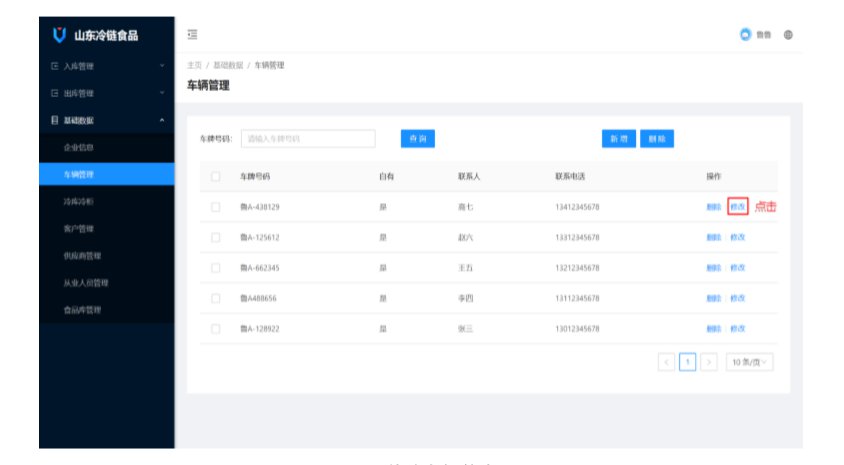Click the globe language icon
Screen dimensions: 844x465
click(788, 35)
